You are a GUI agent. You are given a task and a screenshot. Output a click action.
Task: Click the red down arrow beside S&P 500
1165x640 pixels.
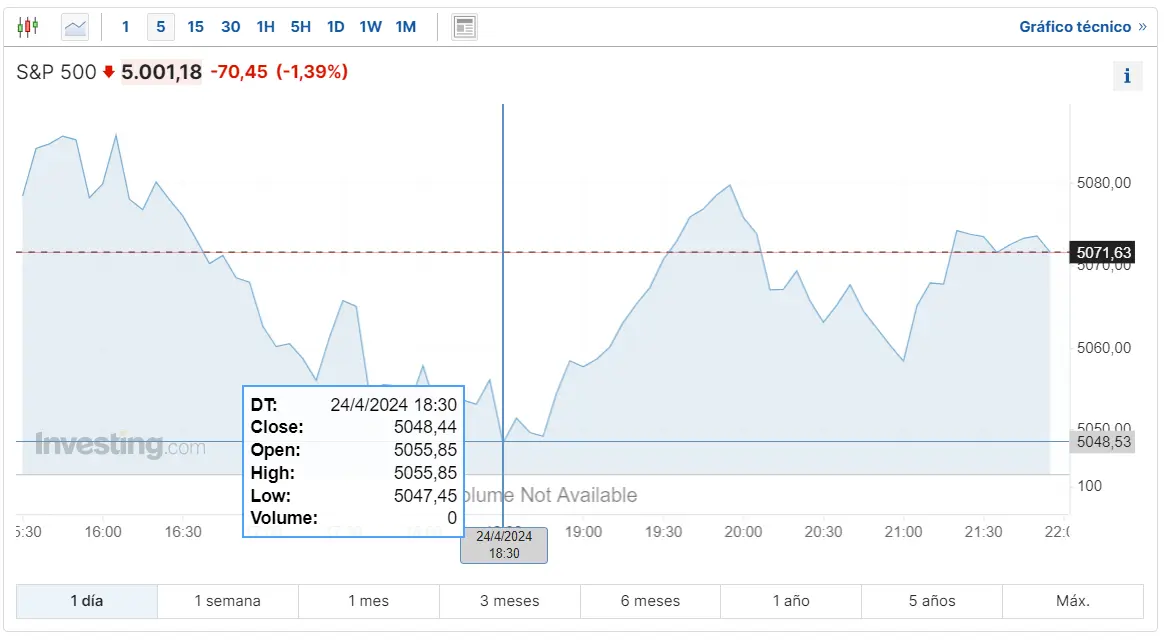(x=108, y=72)
